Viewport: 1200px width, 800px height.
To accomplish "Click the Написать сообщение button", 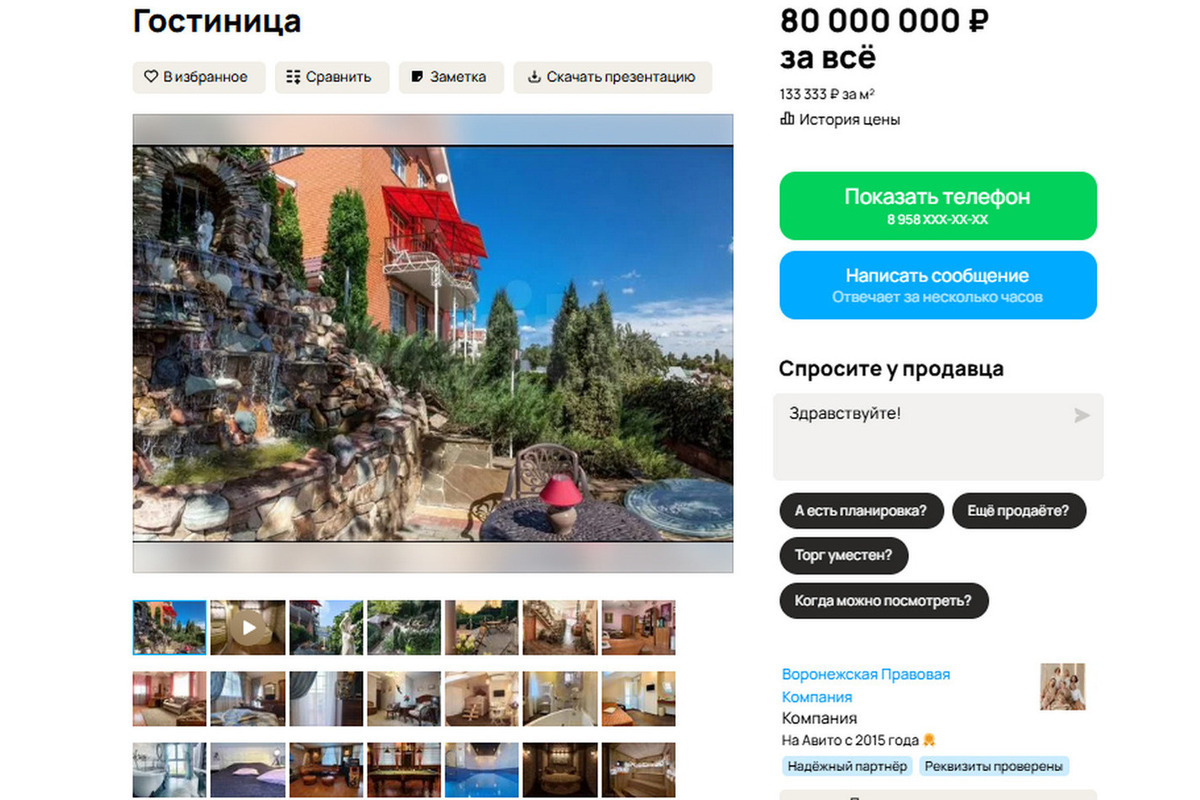I will click(938, 285).
